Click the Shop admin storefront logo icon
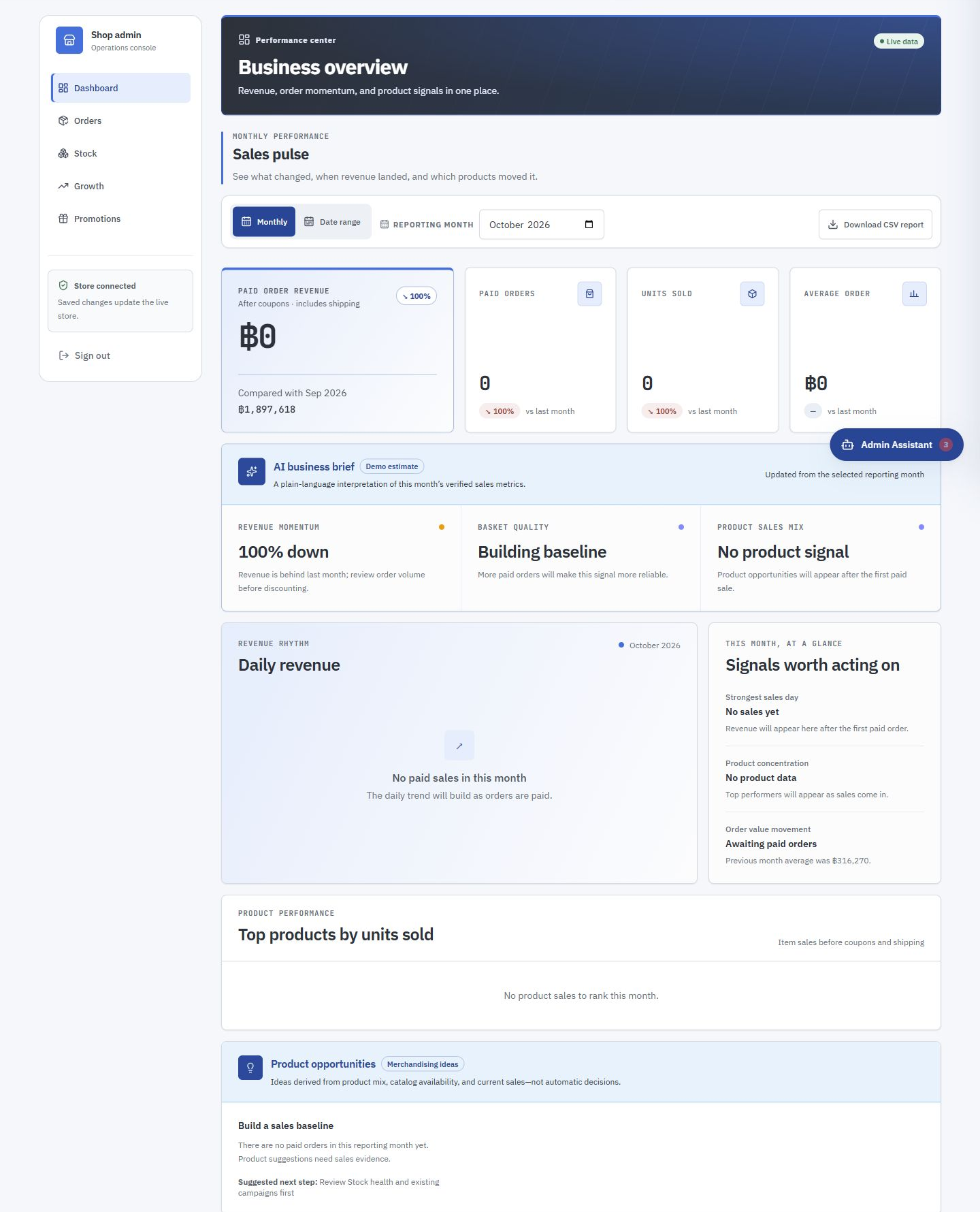The image size is (980, 1212). point(69,40)
